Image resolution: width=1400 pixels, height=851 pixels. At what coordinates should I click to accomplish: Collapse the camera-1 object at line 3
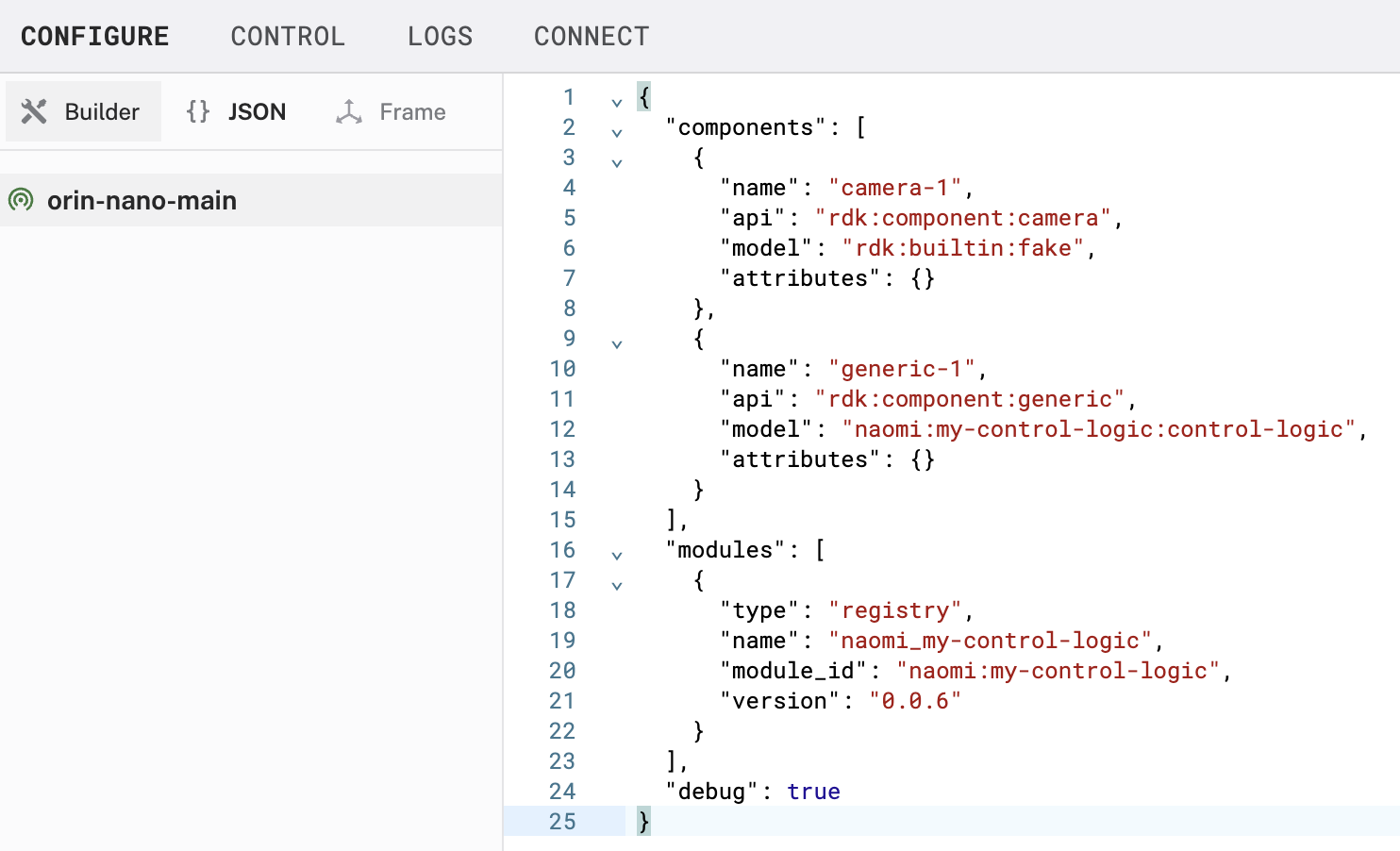coord(617,162)
